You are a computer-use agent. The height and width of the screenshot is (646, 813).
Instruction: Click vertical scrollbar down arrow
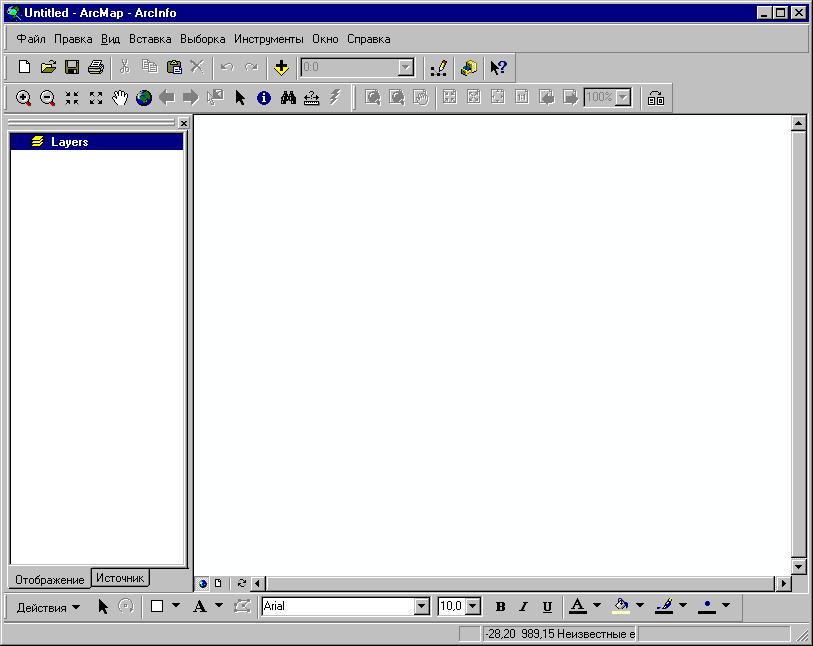[x=798, y=567]
